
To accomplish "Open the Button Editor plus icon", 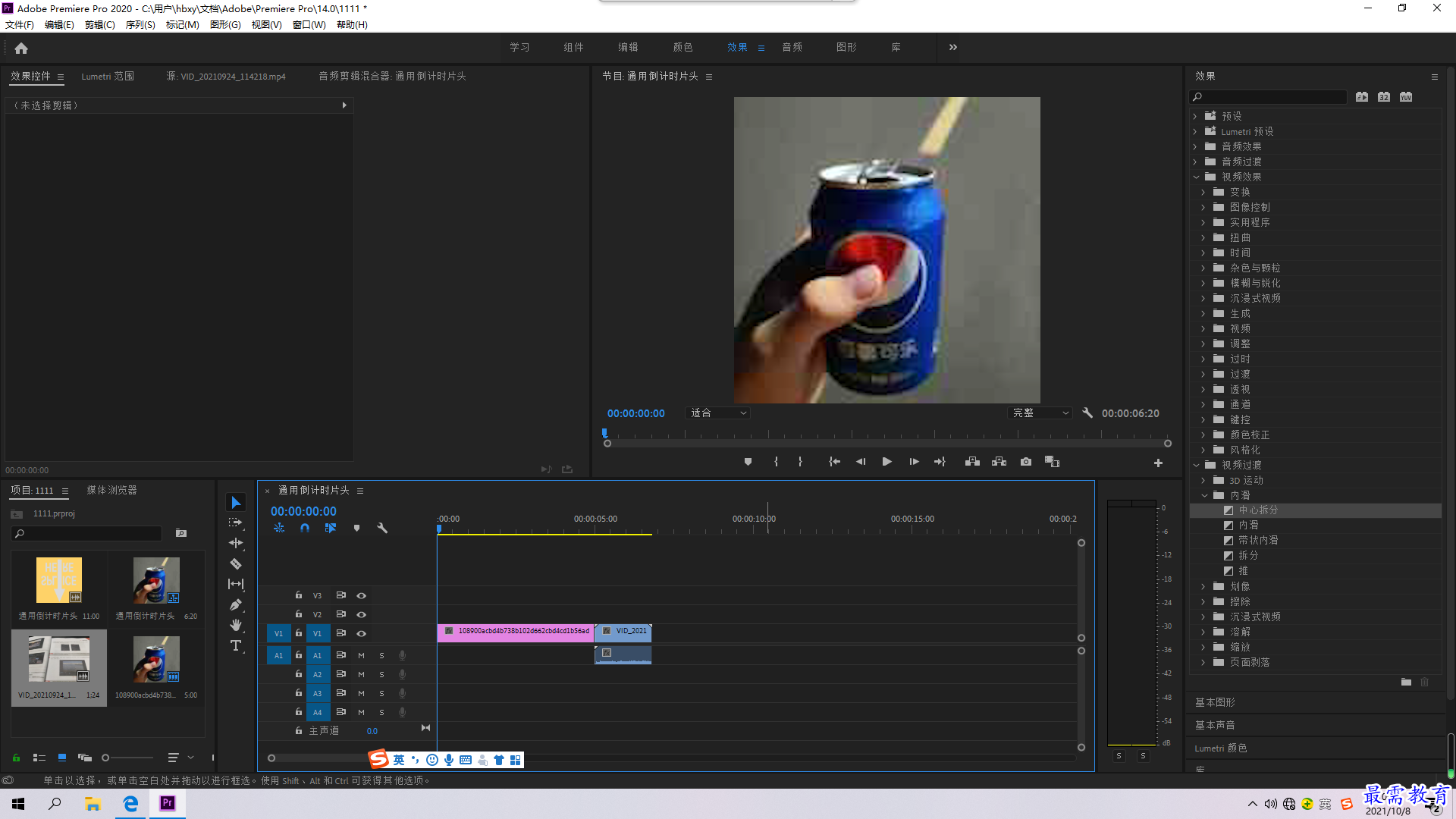I will [1158, 463].
